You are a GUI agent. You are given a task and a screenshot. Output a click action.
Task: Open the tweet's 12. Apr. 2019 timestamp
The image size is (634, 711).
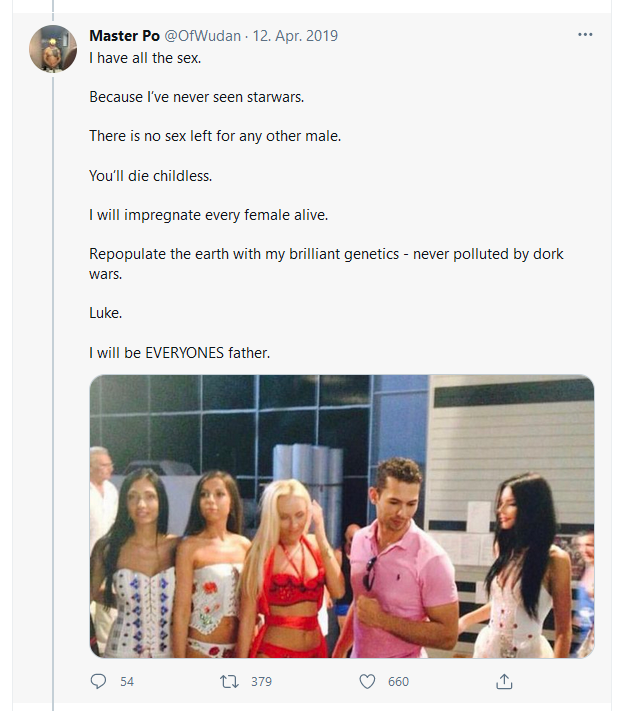[x=295, y=36]
